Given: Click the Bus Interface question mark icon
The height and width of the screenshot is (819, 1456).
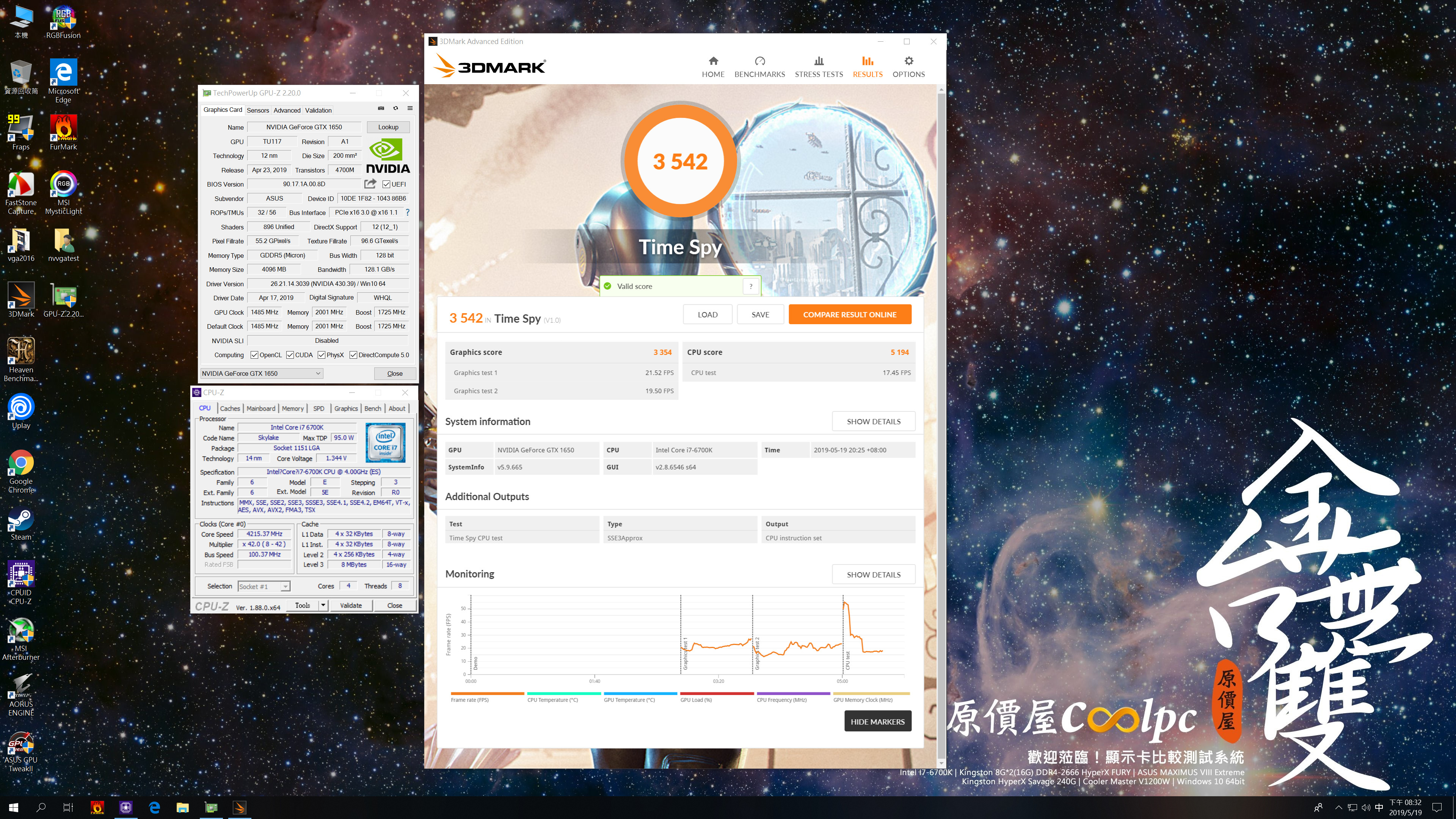Looking at the screenshot, I should click(408, 212).
